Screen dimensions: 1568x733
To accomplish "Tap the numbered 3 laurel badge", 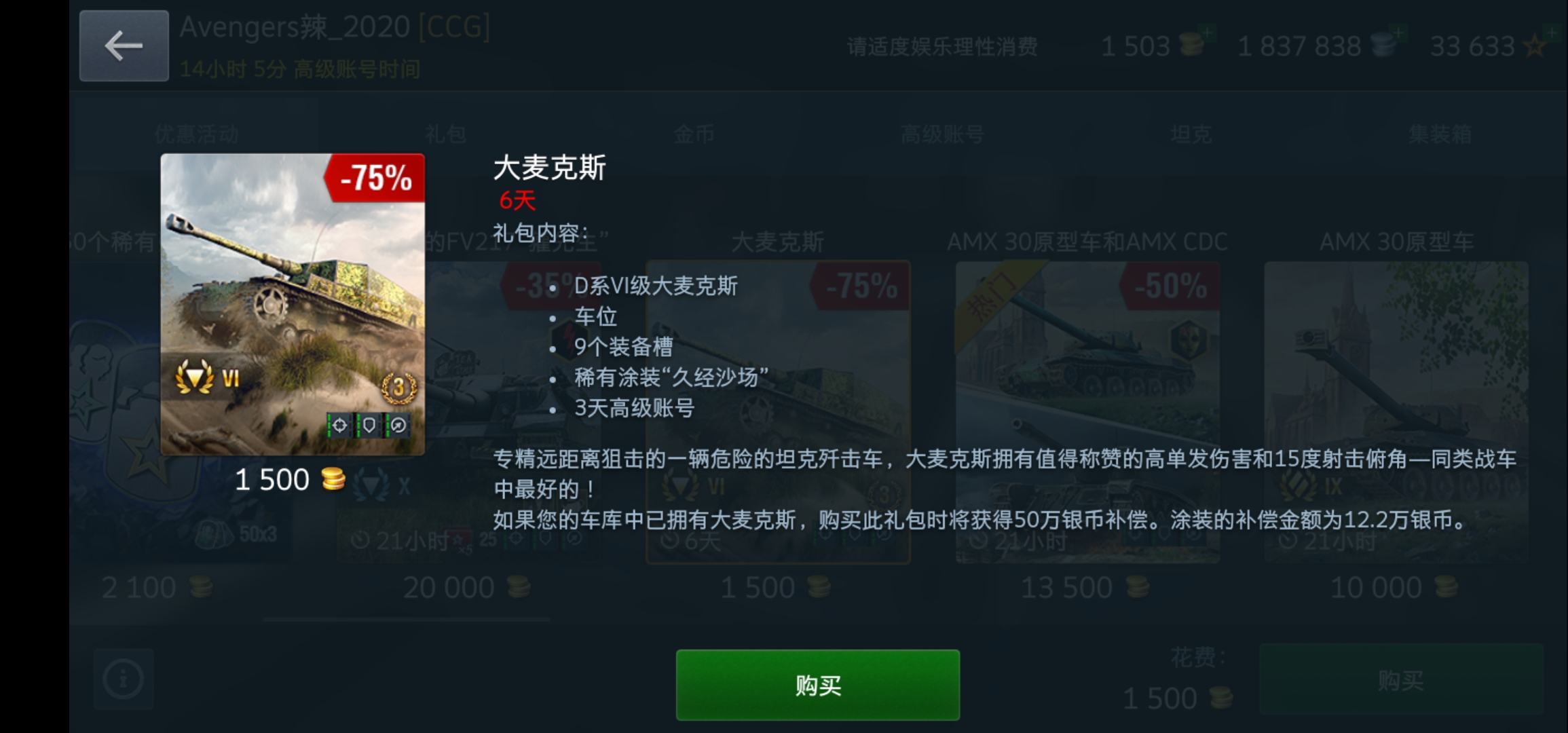I will coord(398,388).
